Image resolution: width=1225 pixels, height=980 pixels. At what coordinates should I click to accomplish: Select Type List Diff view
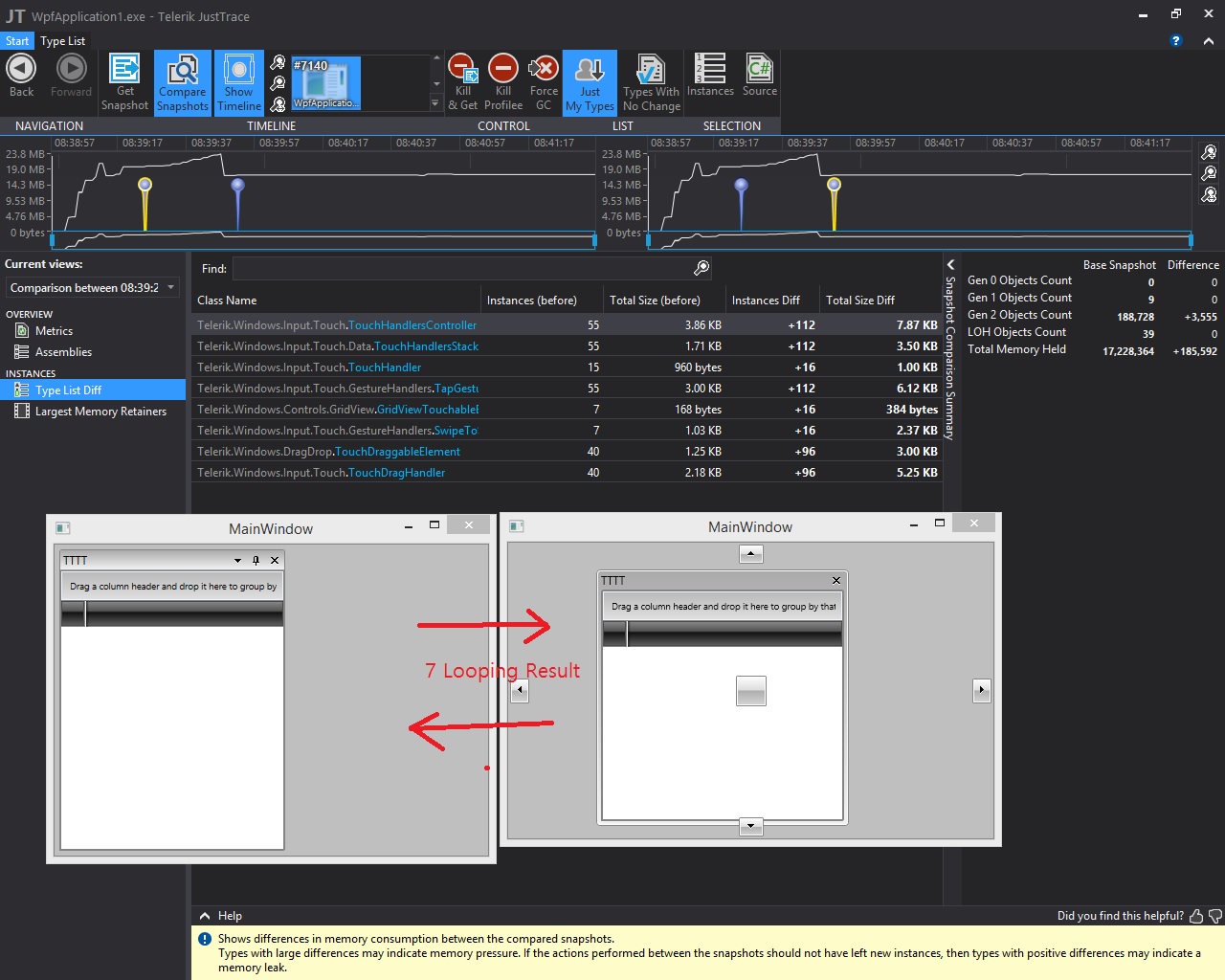pyautogui.click(x=93, y=390)
